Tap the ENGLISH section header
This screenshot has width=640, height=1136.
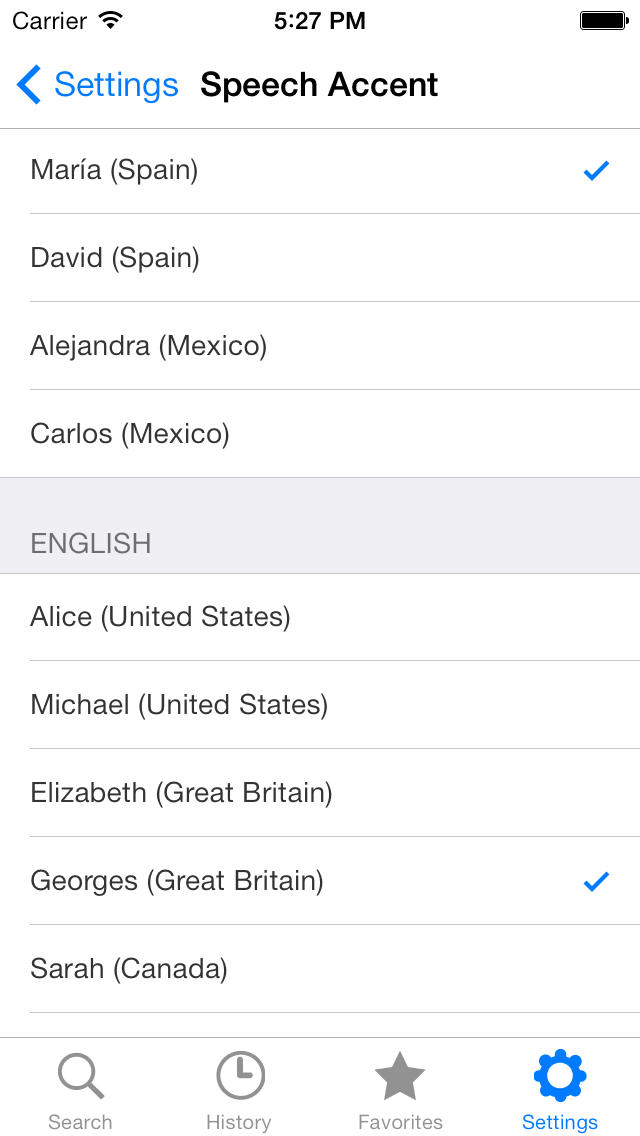pyautogui.click(x=91, y=543)
